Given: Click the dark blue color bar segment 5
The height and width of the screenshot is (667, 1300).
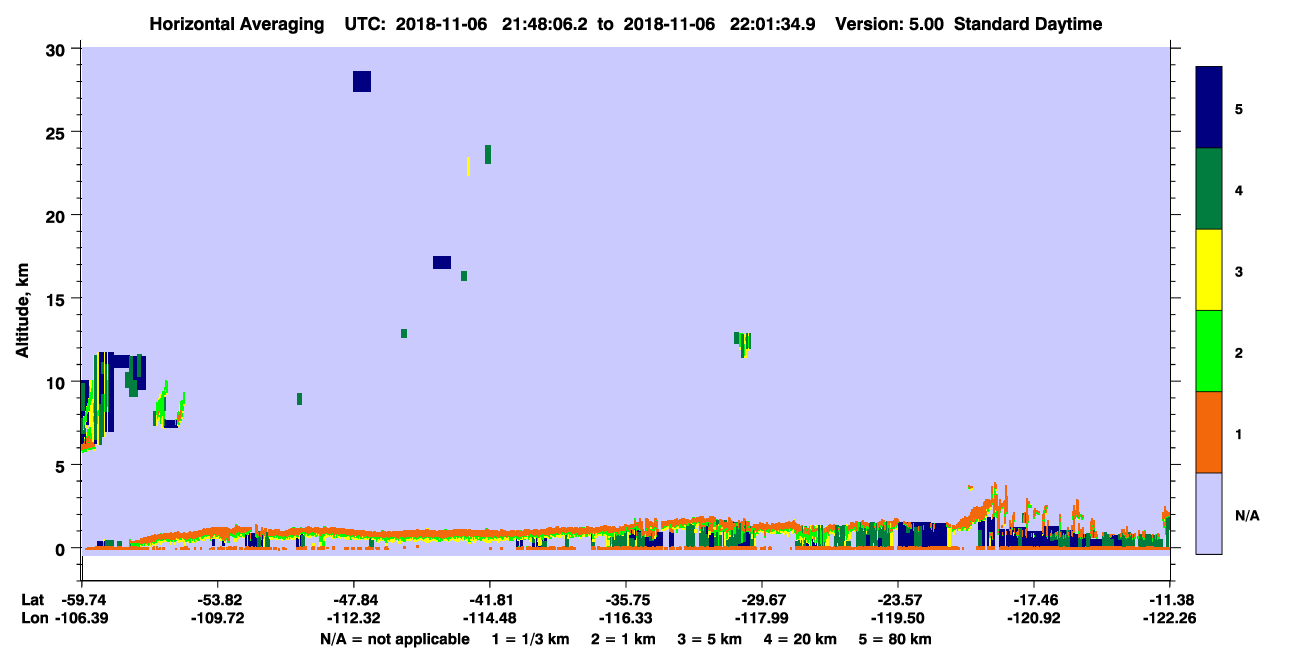Looking at the screenshot, I should [x=1209, y=107].
